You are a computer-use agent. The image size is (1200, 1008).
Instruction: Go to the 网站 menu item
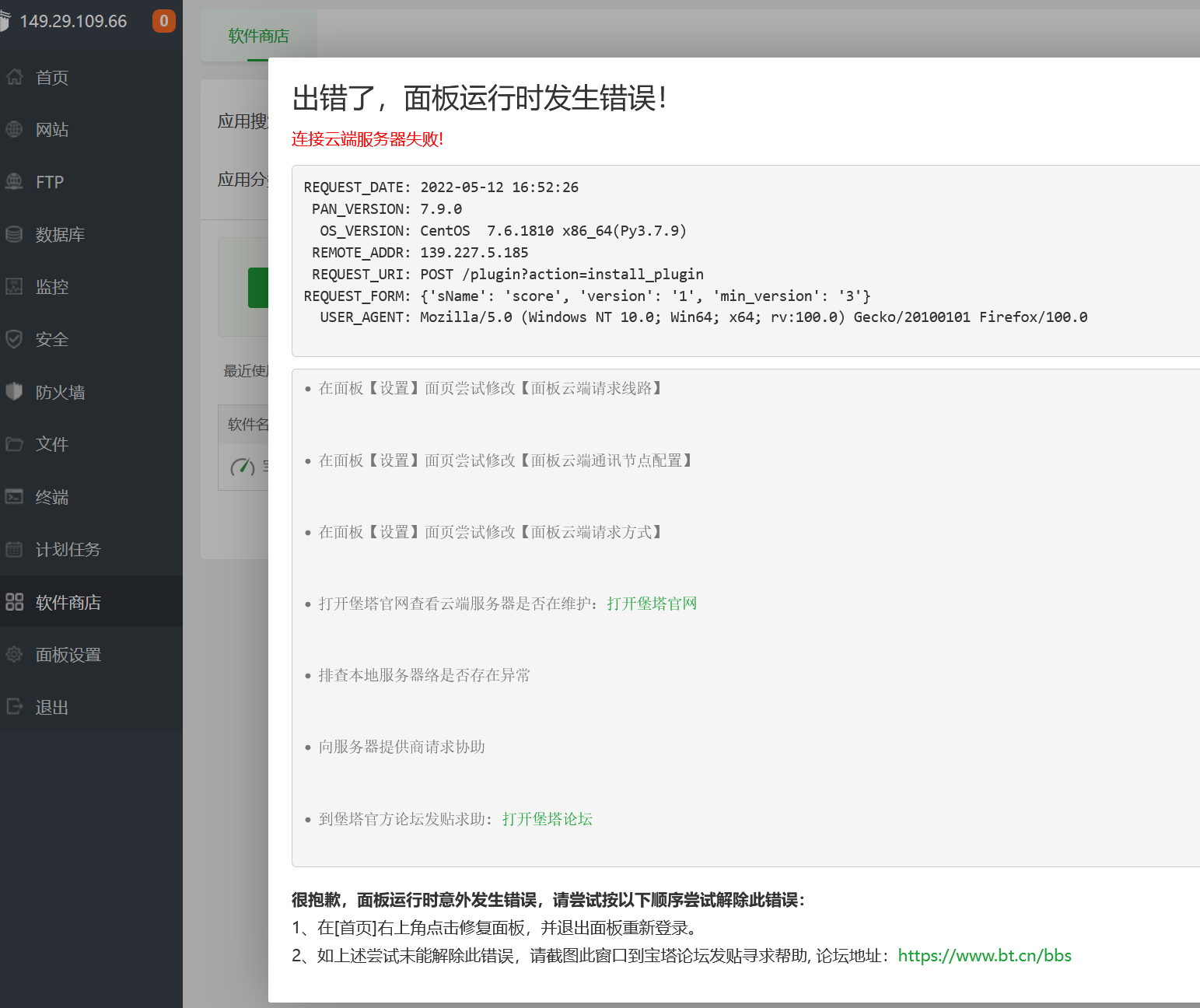(91, 129)
